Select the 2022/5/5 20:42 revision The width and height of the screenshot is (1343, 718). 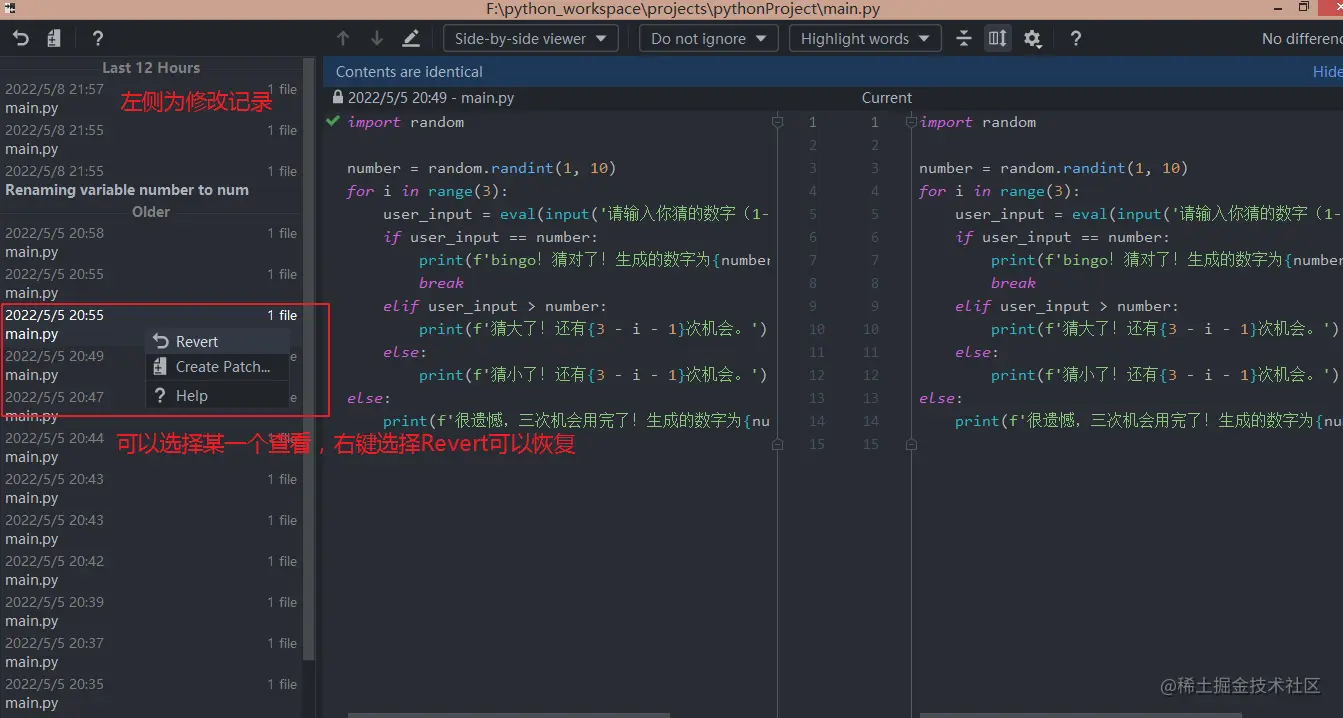[151, 570]
